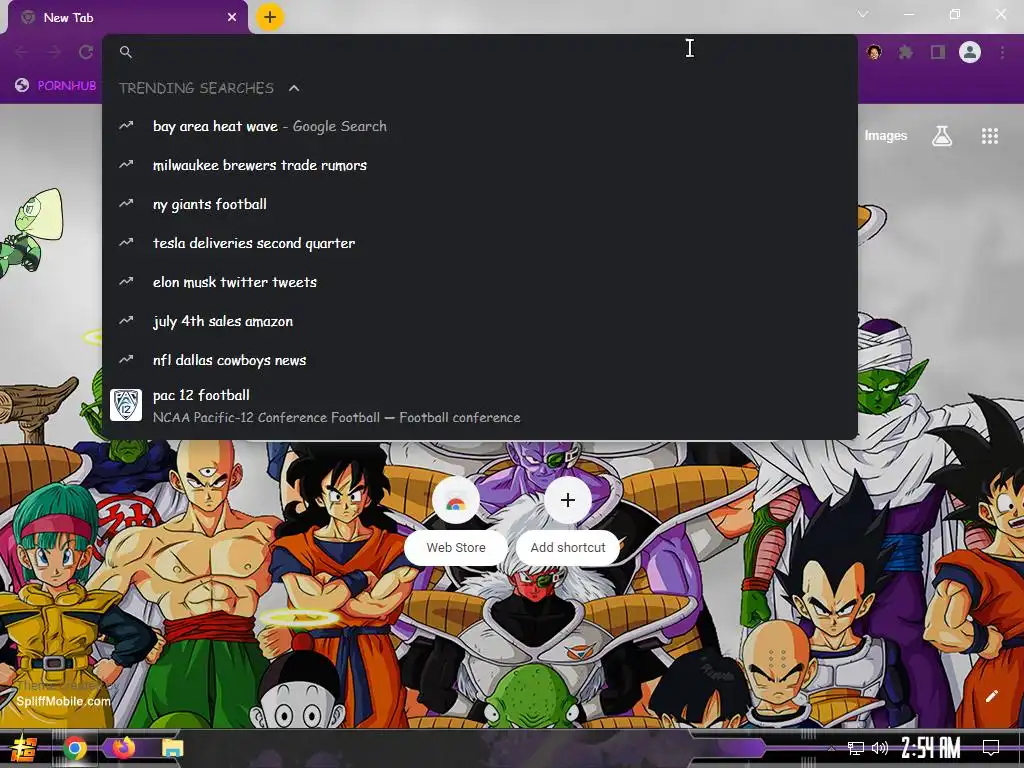The image size is (1024, 768).
Task: Select the ny giants football suggestion
Action: pos(480,204)
